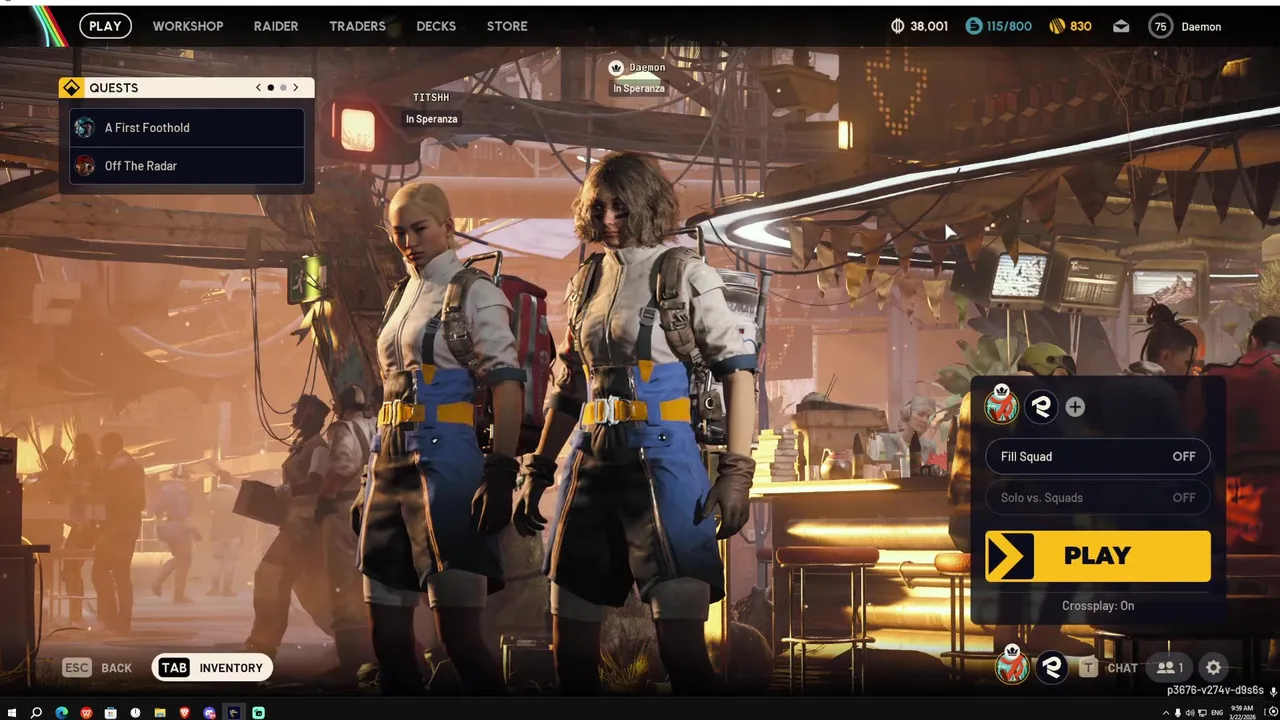Open INVENTORY with the TAB button
The width and height of the screenshot is (1280, 720).
pyautogui.click(x=212, y=668)
